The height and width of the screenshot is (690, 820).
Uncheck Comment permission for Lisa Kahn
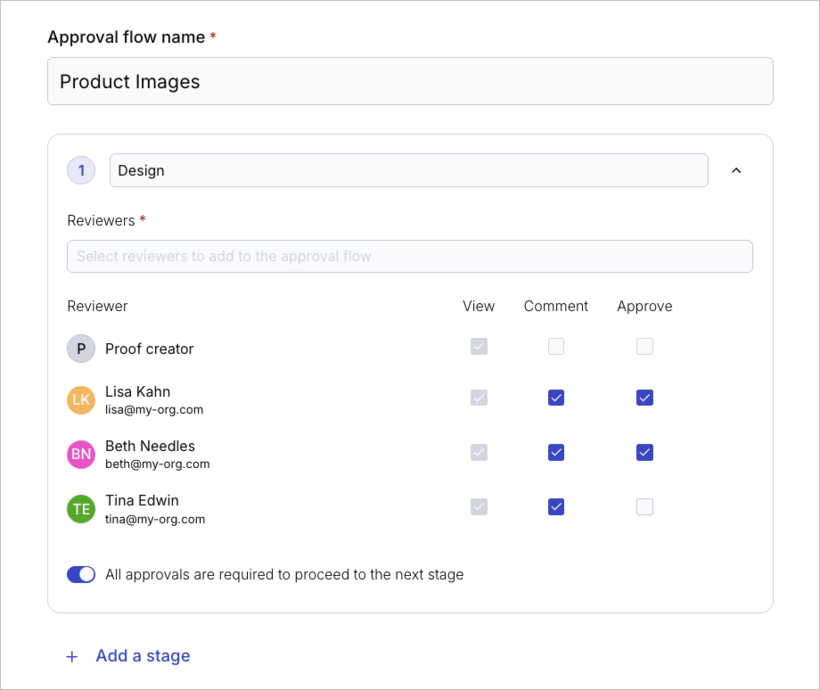[555, 397]
